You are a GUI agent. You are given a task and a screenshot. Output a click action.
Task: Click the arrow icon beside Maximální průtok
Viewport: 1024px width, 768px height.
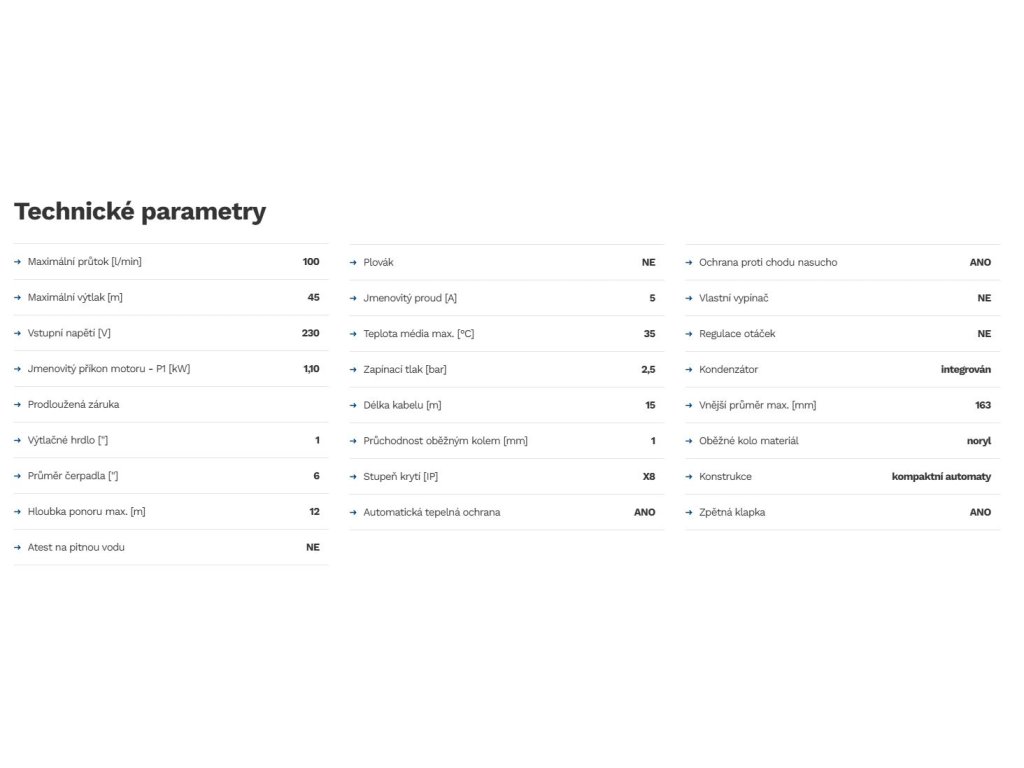pyautogui.click(x=18, y=262)
